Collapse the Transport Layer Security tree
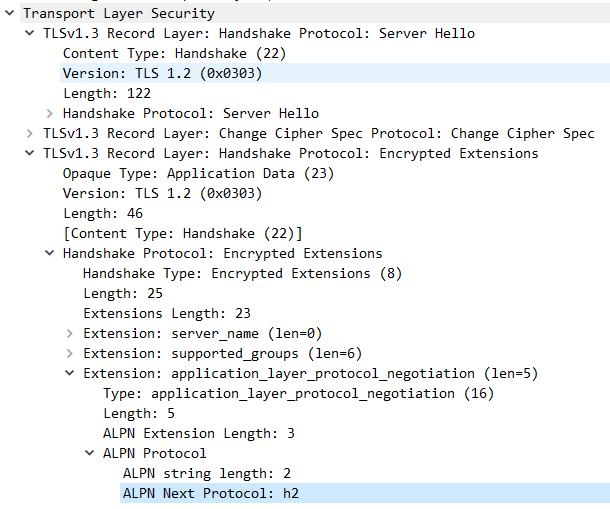 click(x=10, y=13)
